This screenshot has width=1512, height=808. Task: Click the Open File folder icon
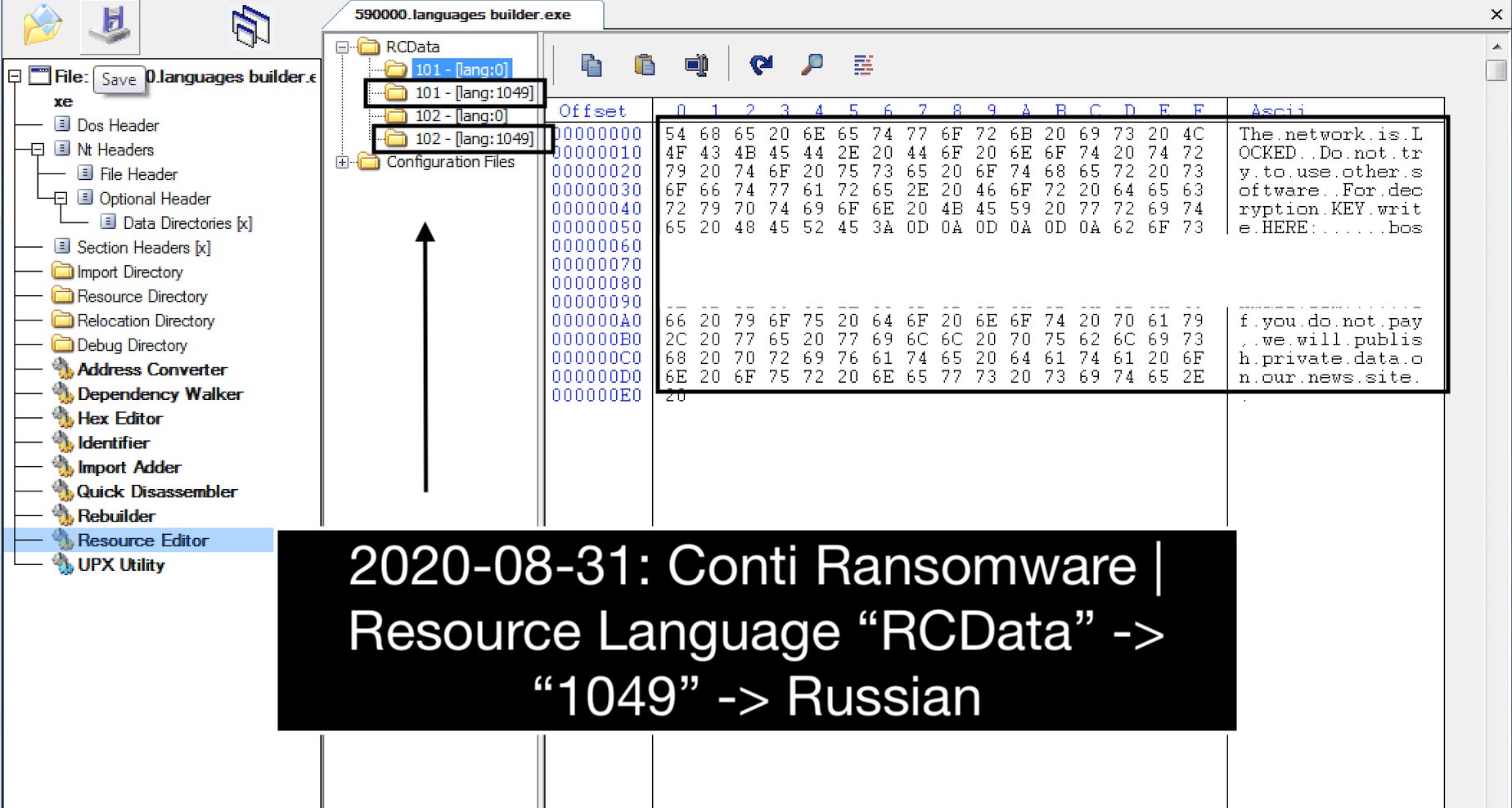coord(43,25)
